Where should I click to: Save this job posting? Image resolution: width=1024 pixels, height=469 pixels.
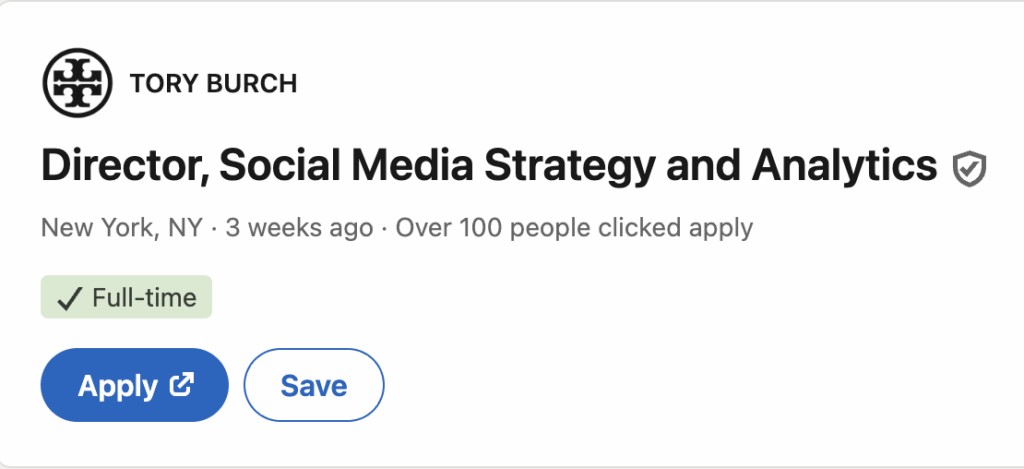click(x=314, y=385)
